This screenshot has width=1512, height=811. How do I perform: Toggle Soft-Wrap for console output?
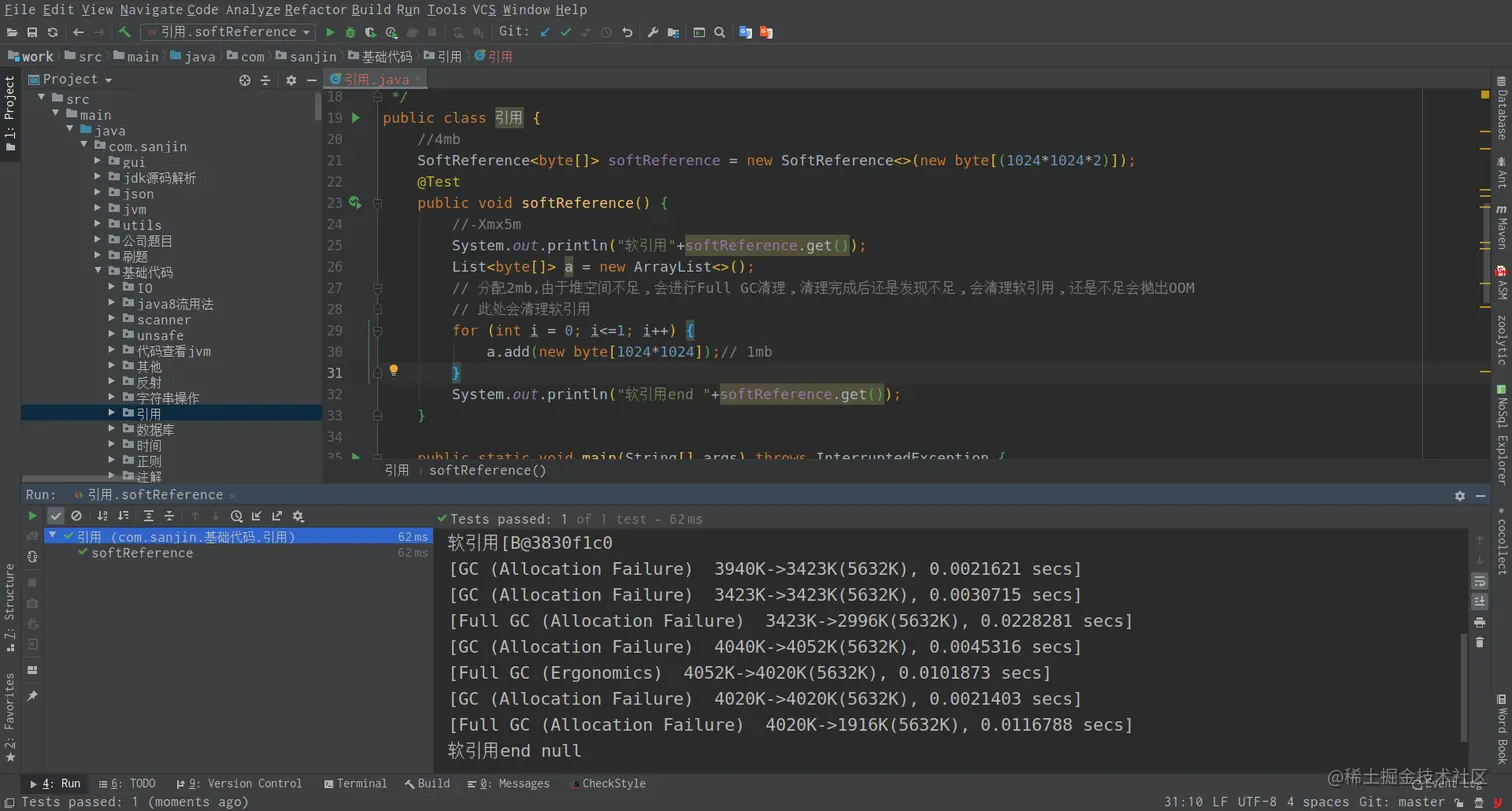(x=1480, y=581)
